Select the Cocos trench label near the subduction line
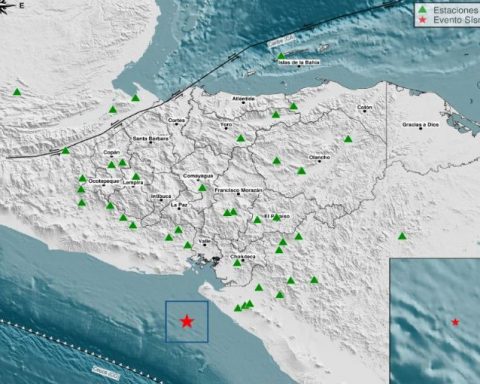Screen dimensions: 480x384 (106, 370)
